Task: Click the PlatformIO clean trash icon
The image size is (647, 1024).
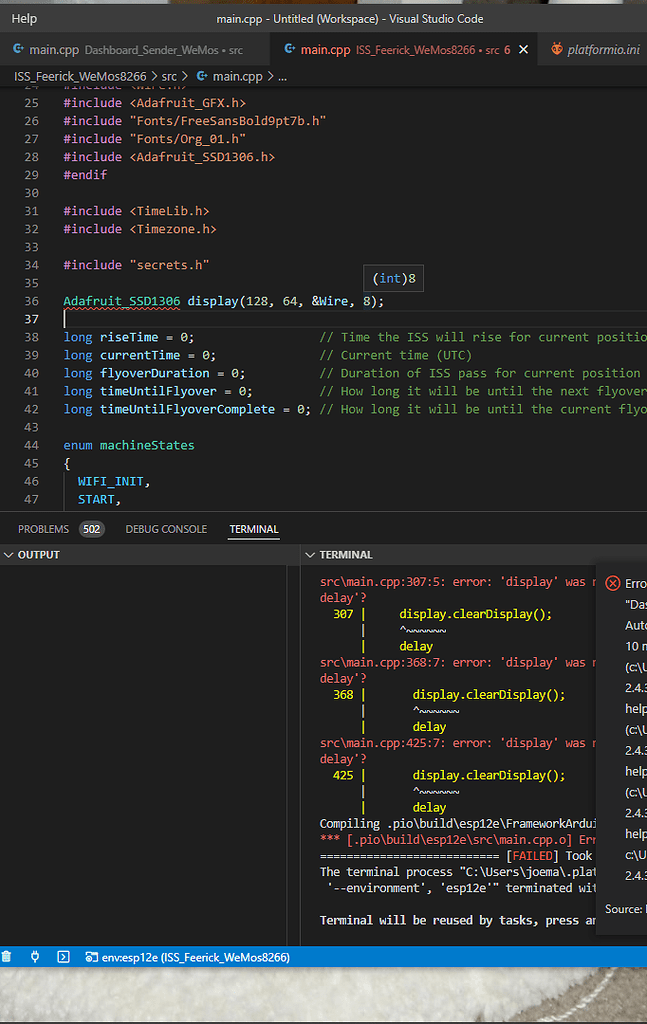Action: pyautogui.click(x=6, y=957)
